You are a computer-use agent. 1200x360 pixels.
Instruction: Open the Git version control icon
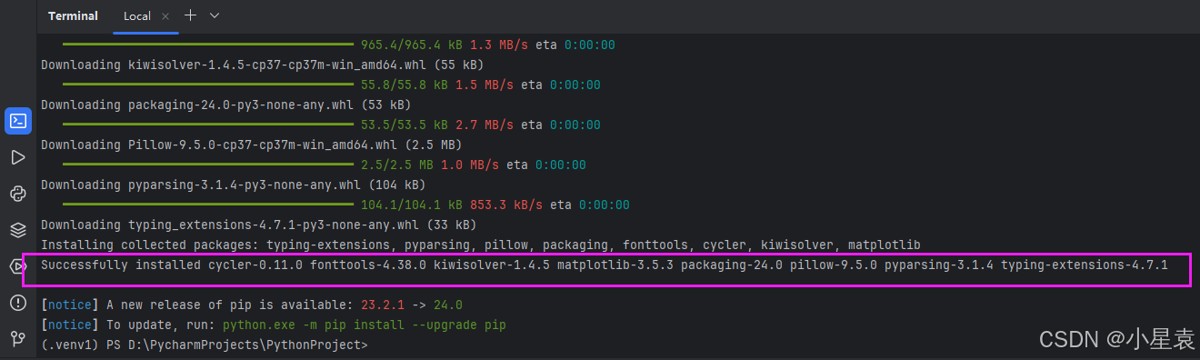17,339
